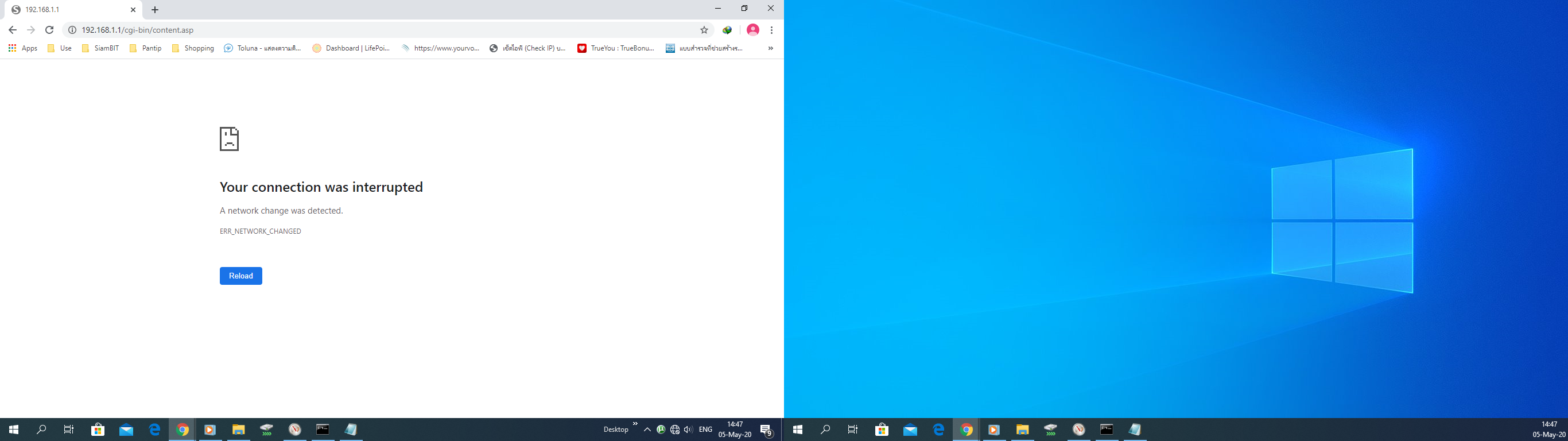
Task: Open the green extension icon beside the star
Action: pos(727,30)
